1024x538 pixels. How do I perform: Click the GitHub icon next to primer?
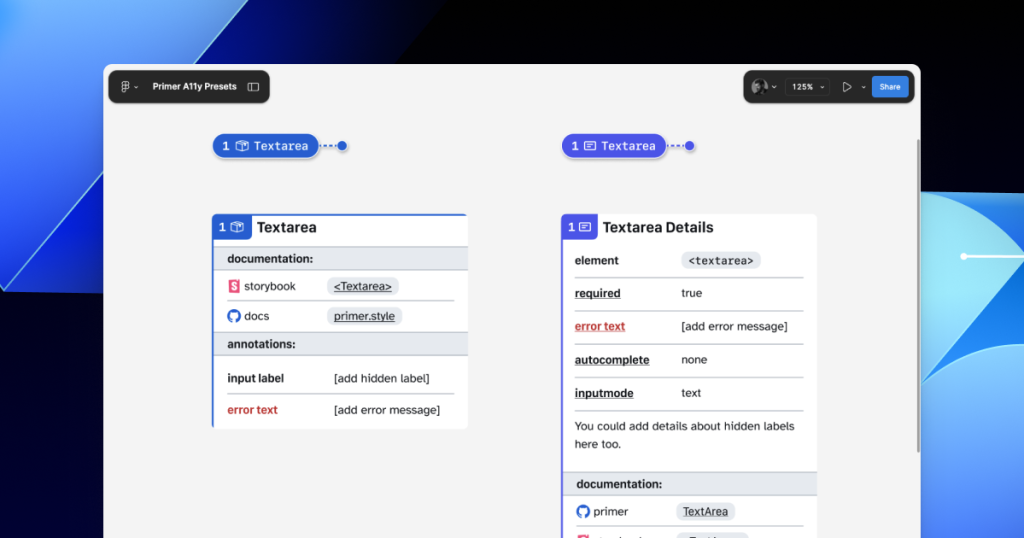coord(583,511)
